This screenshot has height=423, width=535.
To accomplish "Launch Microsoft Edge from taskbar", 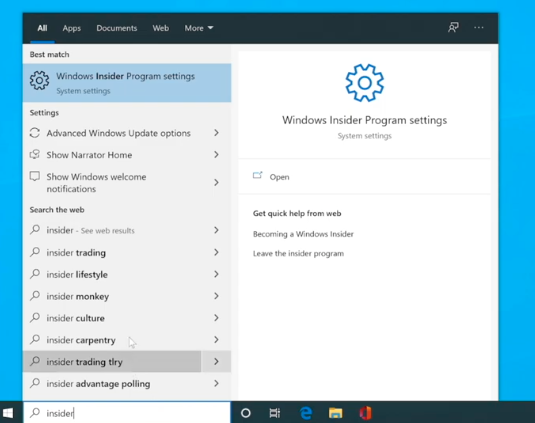I will click(306, 413).
